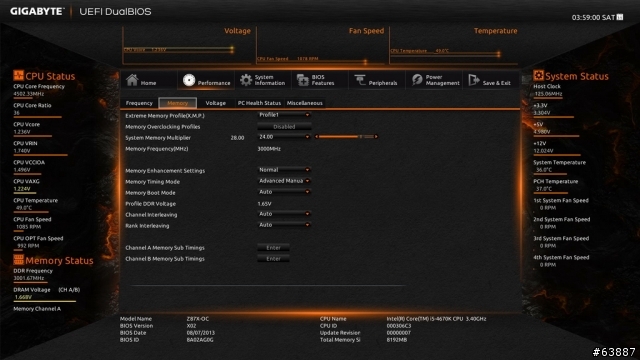This screenshot has height=360, width=640.
Task: Click the CPU Vcore 1.236V reading
Action: point(22,132)
